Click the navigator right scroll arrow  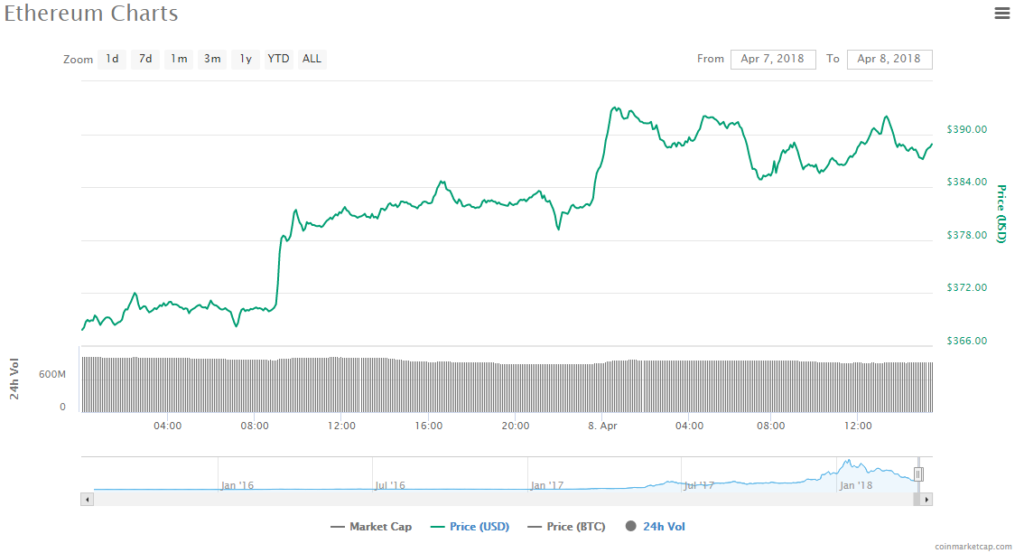(926, 498)
